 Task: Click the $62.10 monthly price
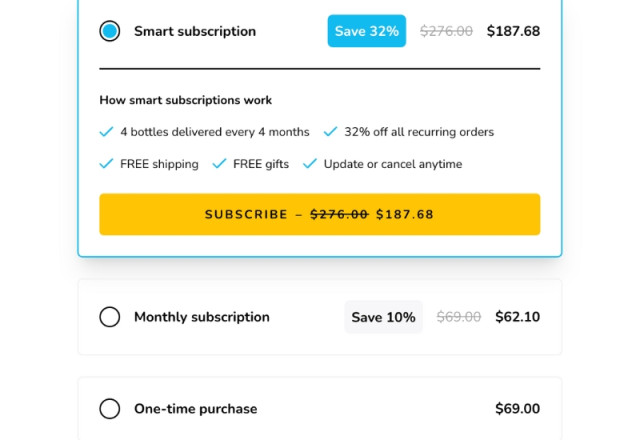click(x=518, y=317)
